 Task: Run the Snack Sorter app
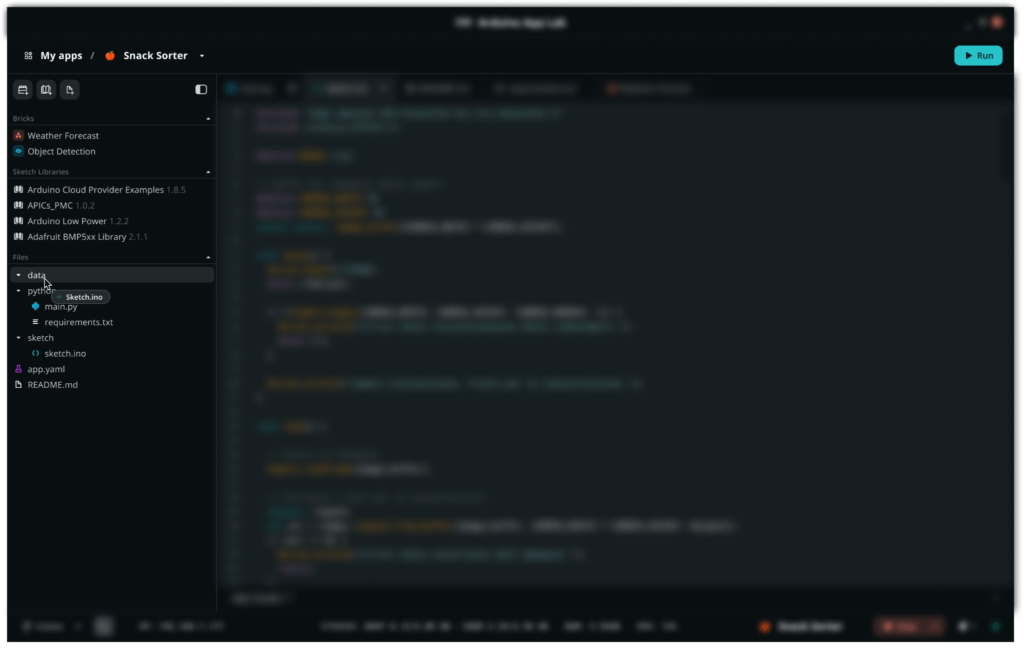[x=977, y=56]
